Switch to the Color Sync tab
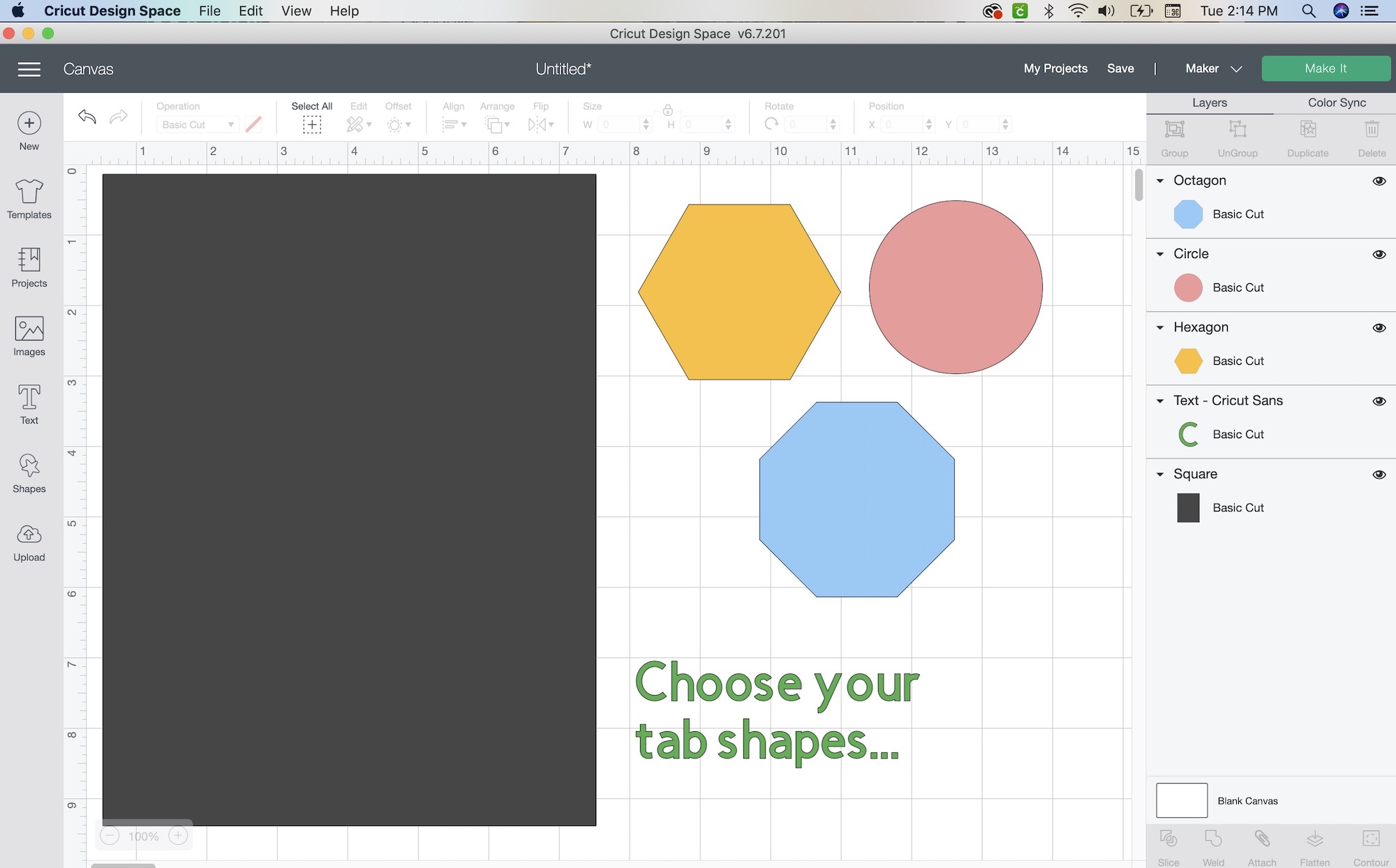1396x868 pixels. 1337,103
